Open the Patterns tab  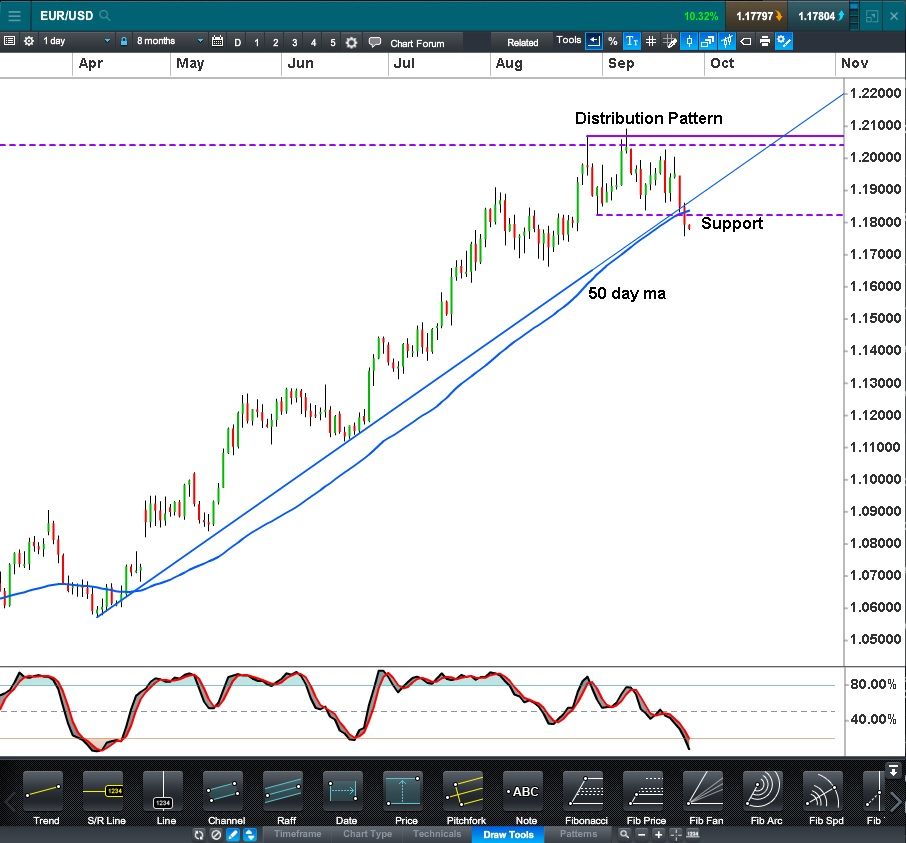click(x=578, y=834)
